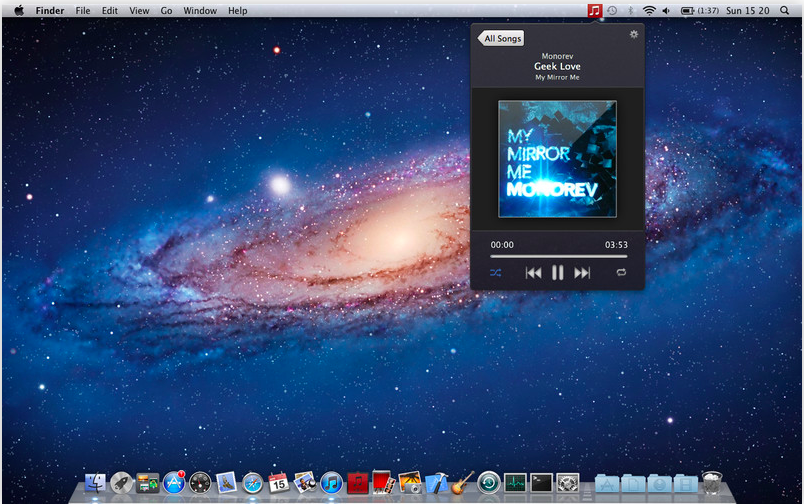Screen dimensions: 804x504
Task: Open the Trash in the Dock
Action: 712,482
